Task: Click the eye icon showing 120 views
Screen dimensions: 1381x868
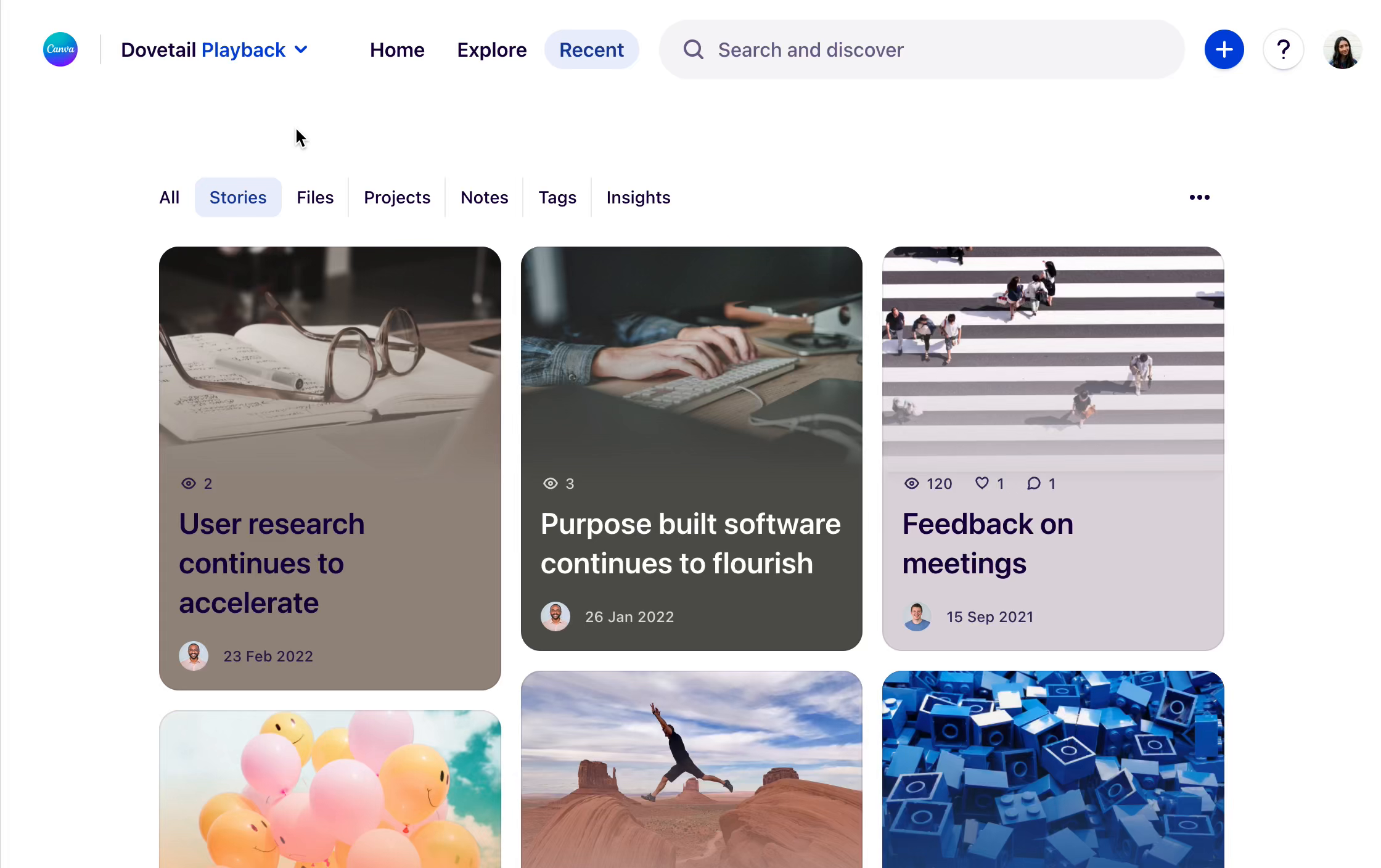Action: (912, 483)
